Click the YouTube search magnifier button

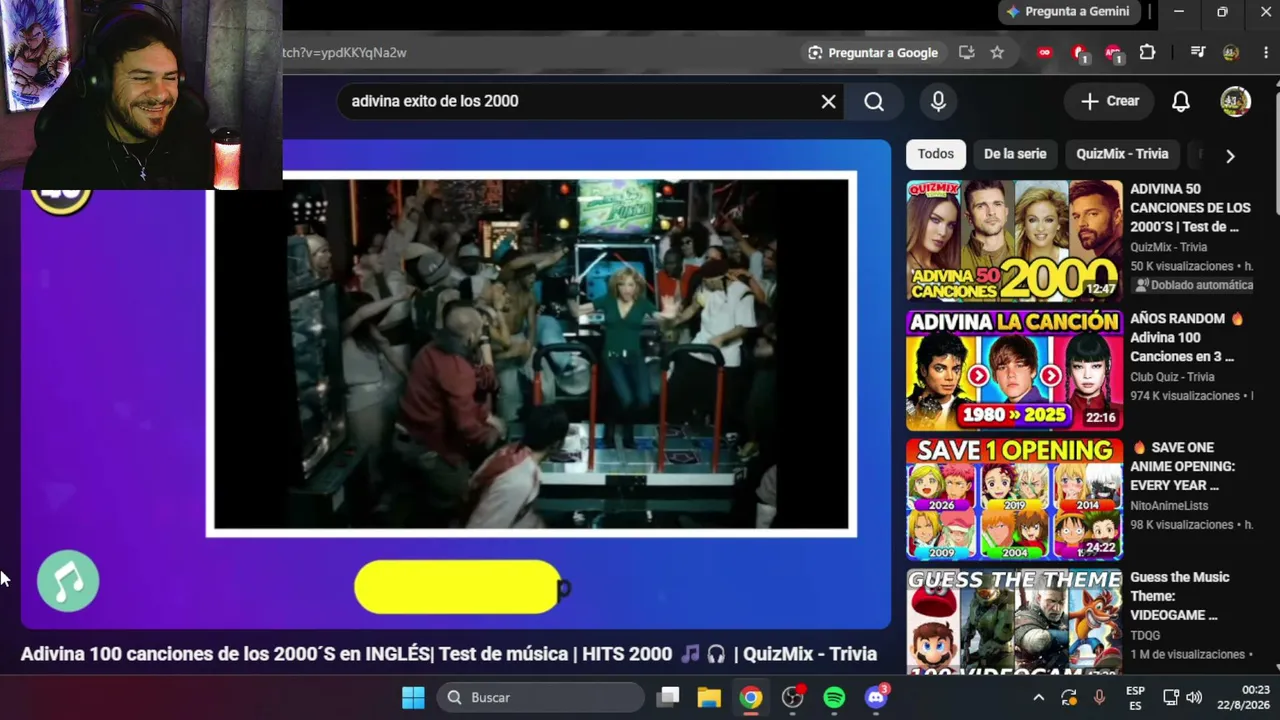point(874,101)
